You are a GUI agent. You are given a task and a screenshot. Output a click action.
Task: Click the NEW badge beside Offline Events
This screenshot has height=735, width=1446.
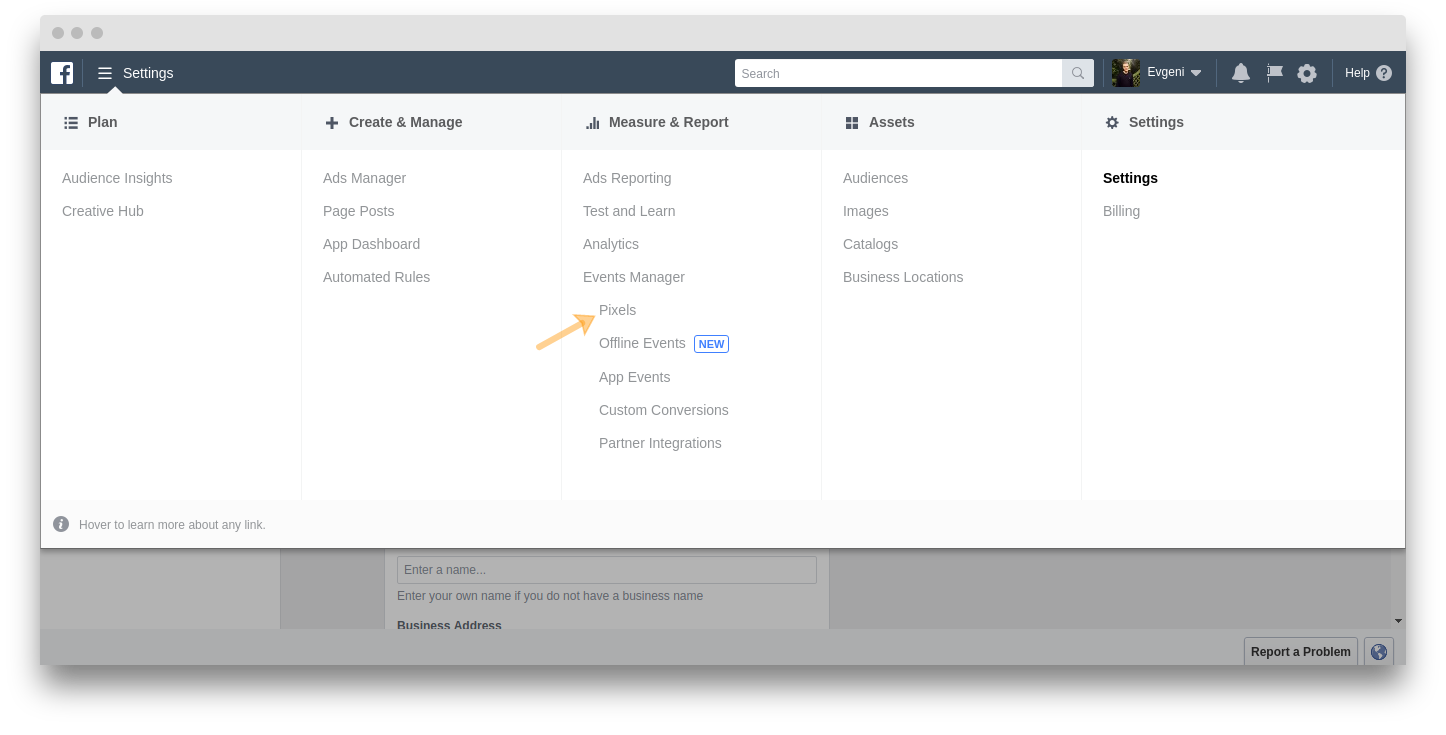(x=711, y=344)
